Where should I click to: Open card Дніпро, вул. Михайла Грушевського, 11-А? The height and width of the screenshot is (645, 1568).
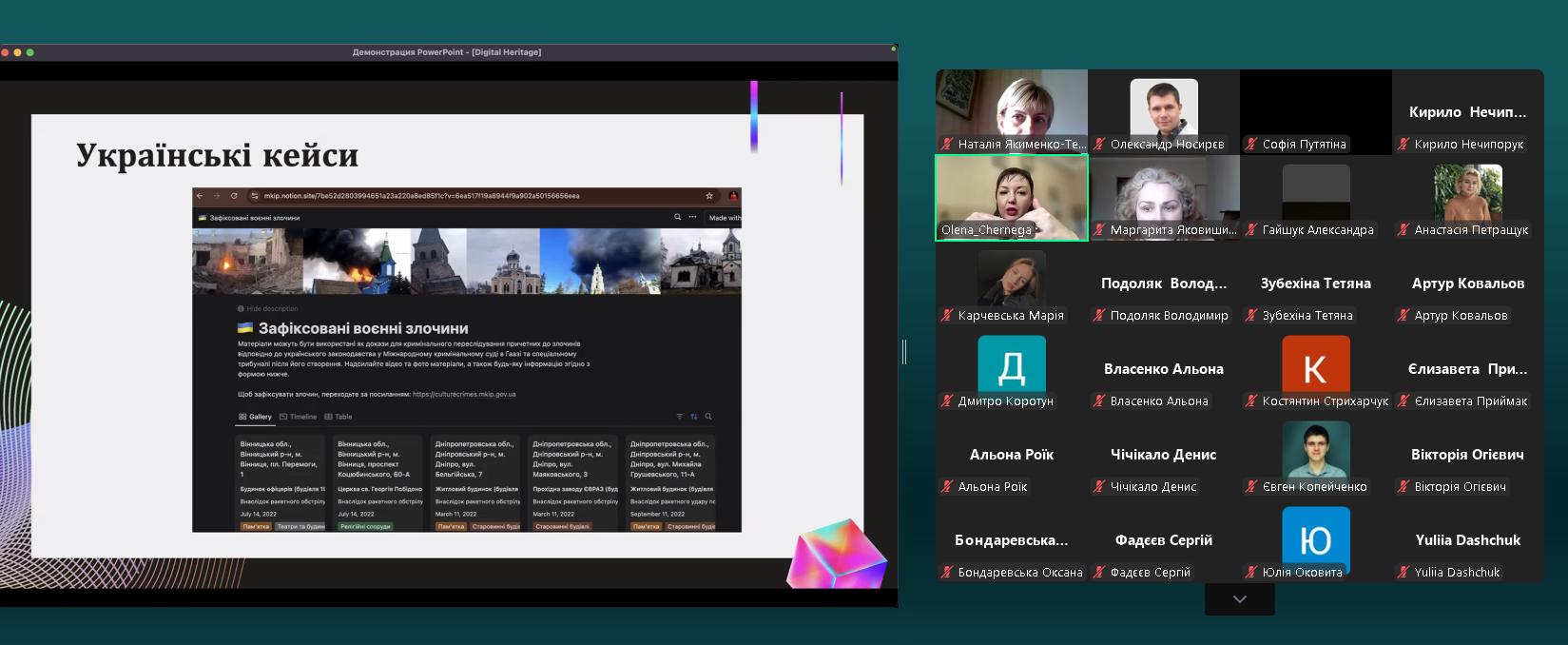click(x=670, y=483)
